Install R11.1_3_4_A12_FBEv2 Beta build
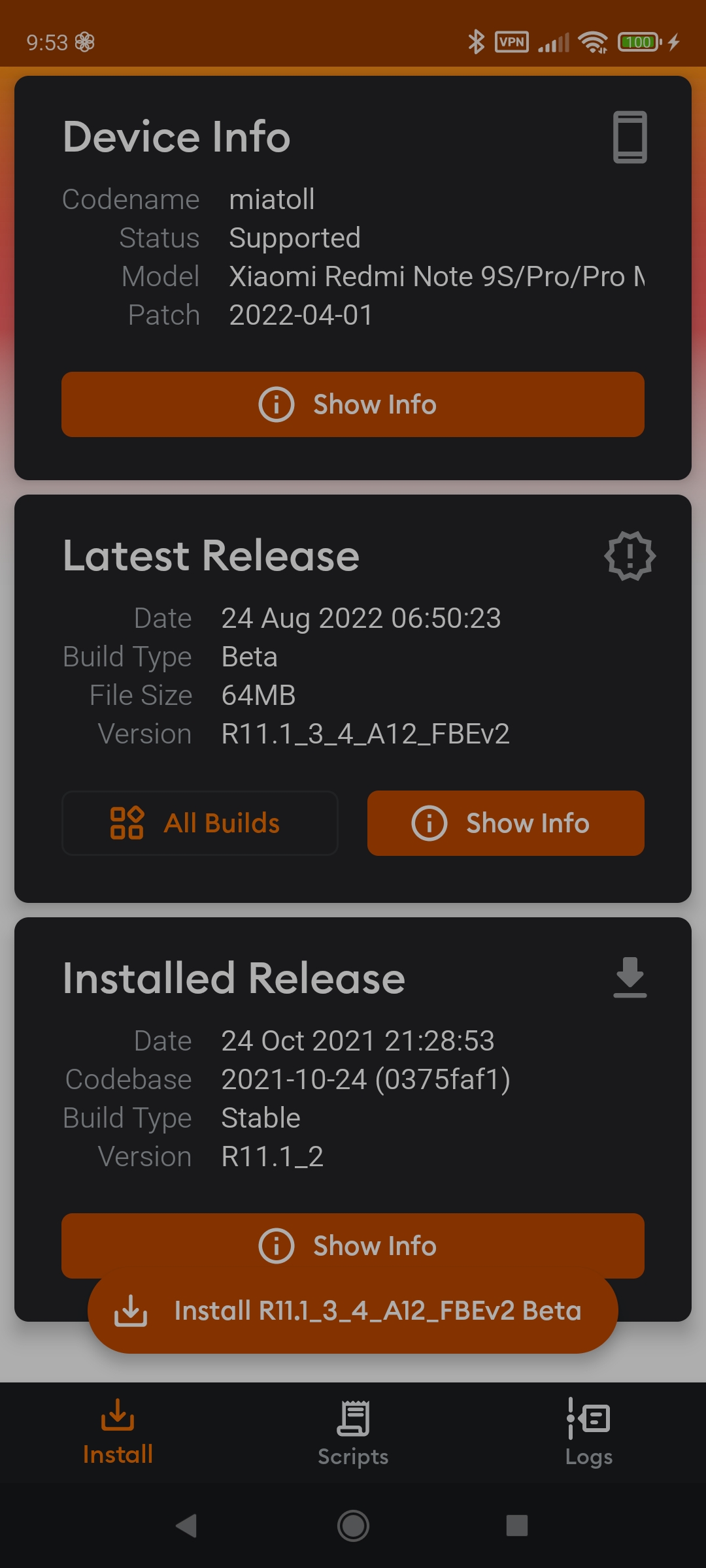 (353, 1312)
